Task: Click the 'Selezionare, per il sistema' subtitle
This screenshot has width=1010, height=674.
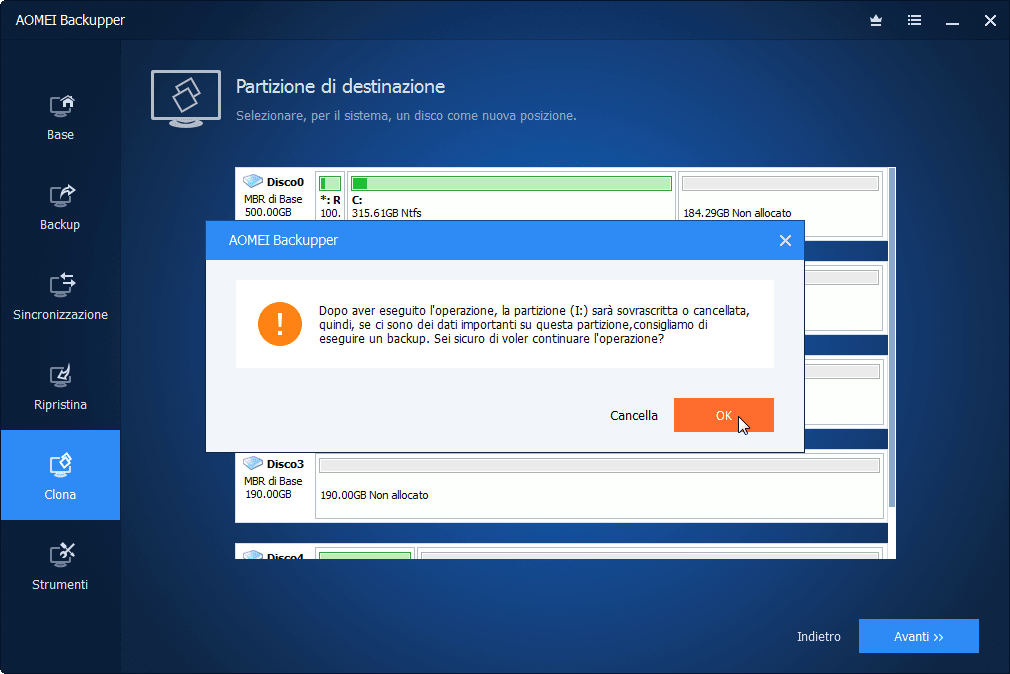Action: coord(406,116)
